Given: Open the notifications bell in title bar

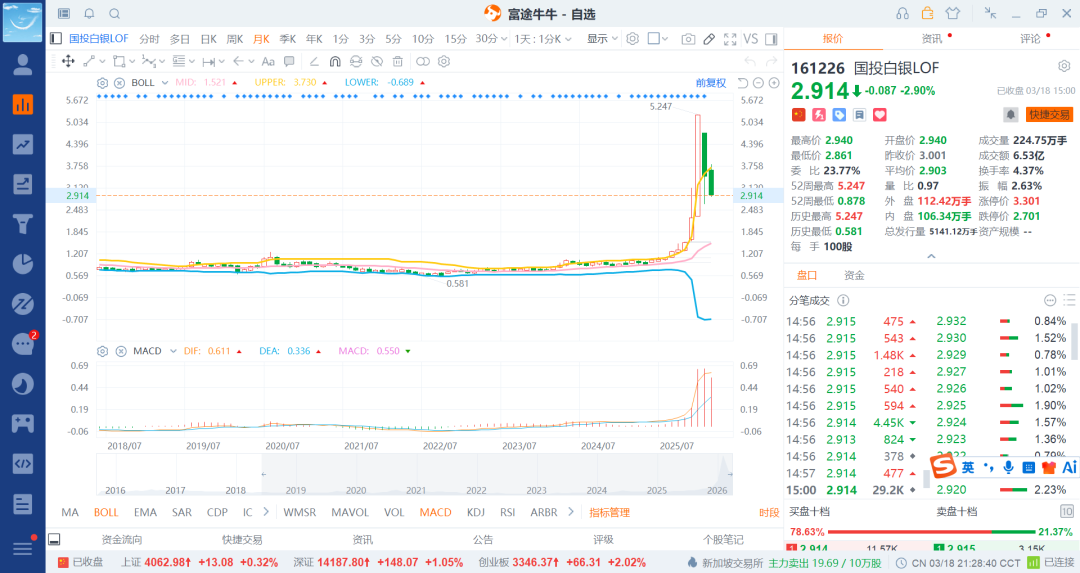Looking at the screenshot, I should (90, 14).
